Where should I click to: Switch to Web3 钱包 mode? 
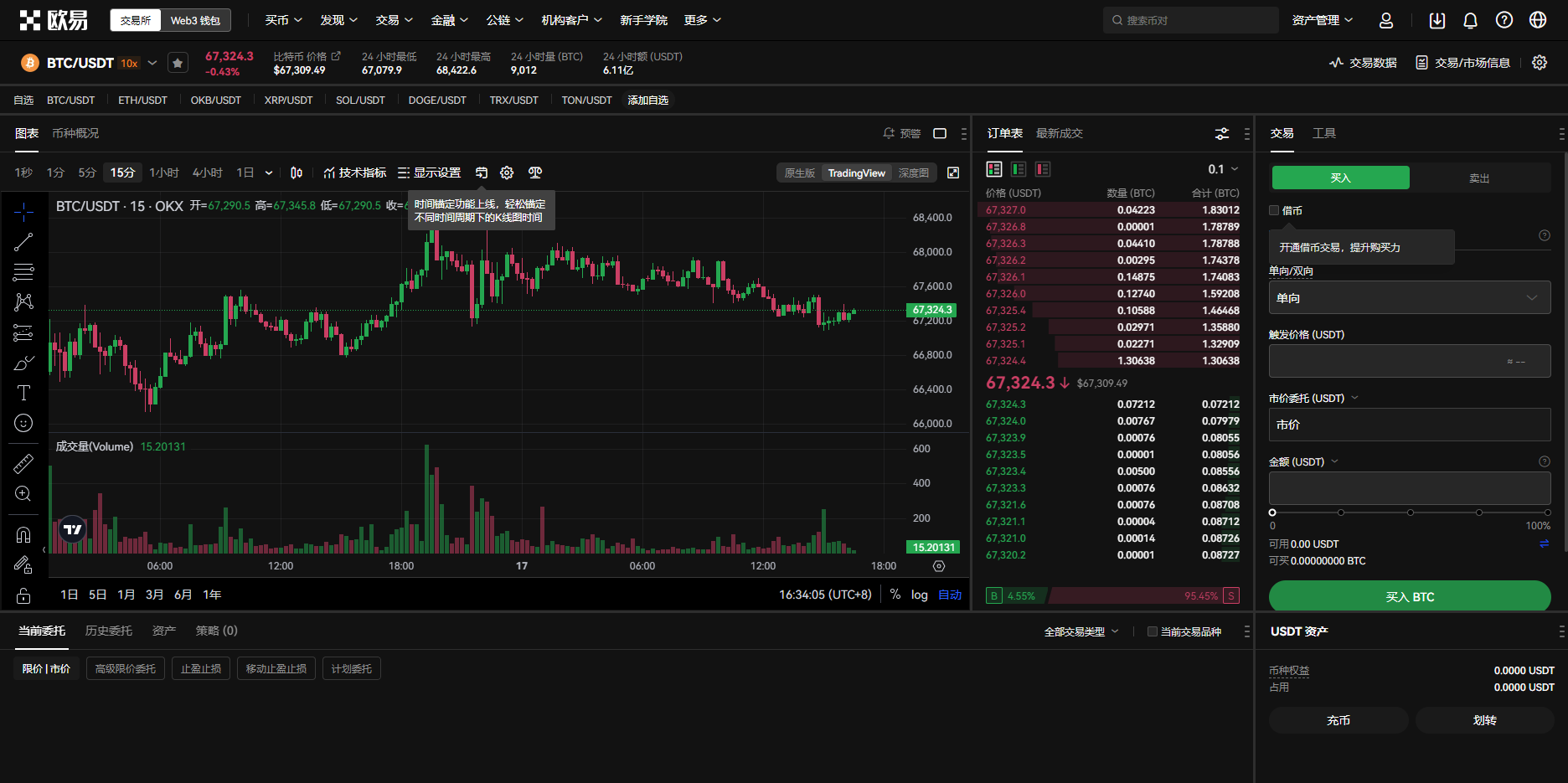(195, 20)
